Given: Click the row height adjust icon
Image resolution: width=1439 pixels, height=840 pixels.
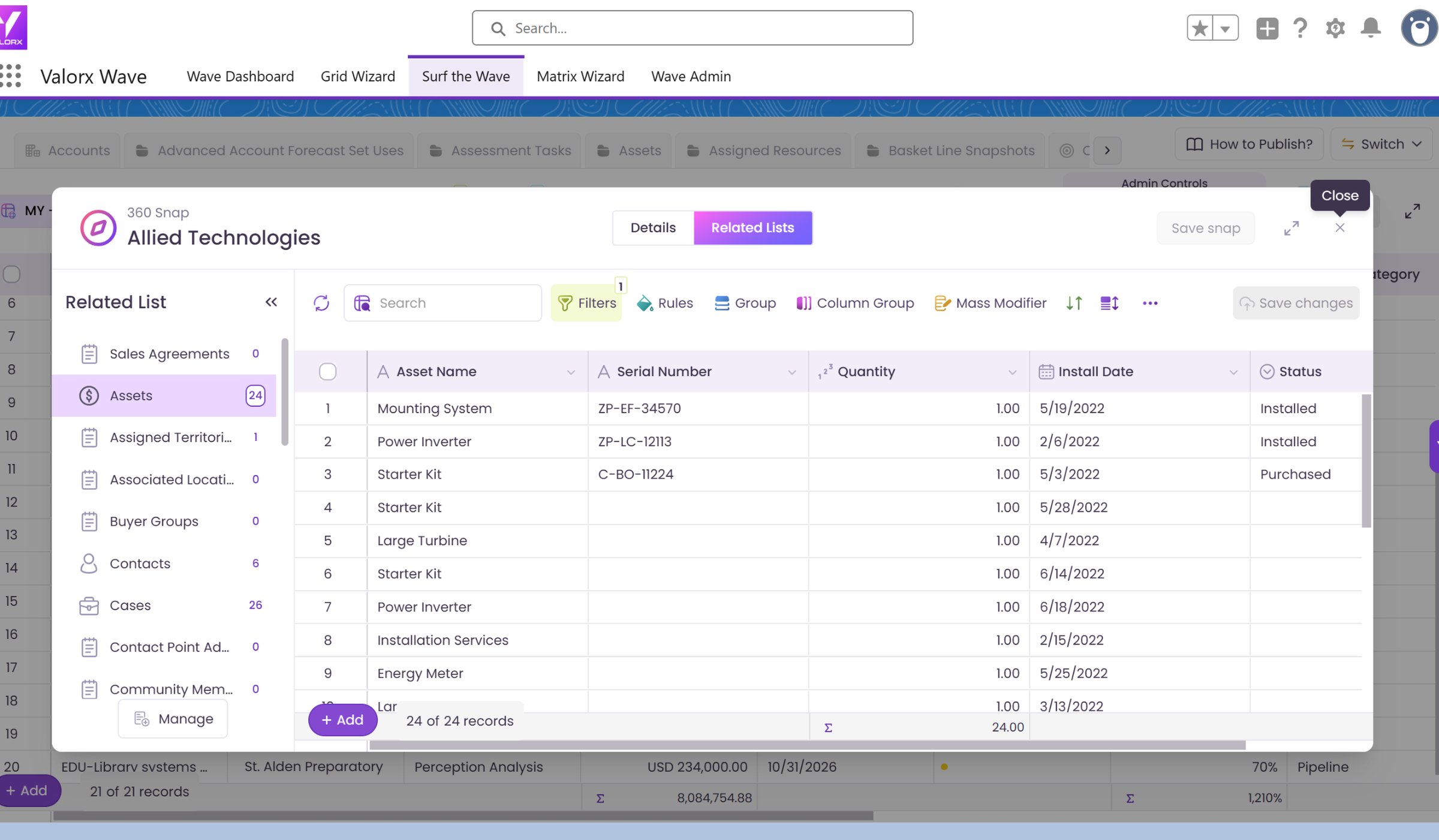Looking at the screenshot, I should pyautogui.click(x=1109, y=303).
